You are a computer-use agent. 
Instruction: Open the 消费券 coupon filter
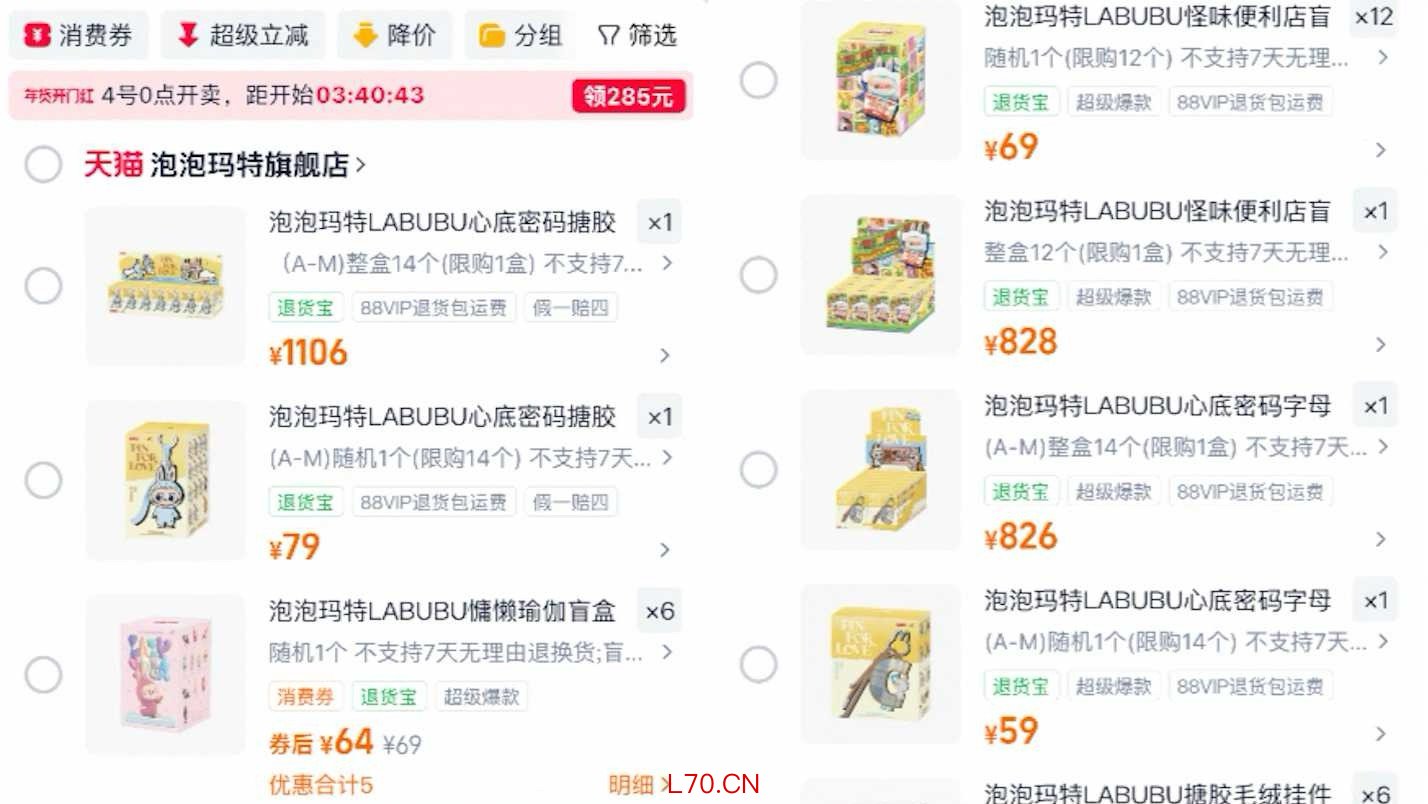[x=79, y=36]
